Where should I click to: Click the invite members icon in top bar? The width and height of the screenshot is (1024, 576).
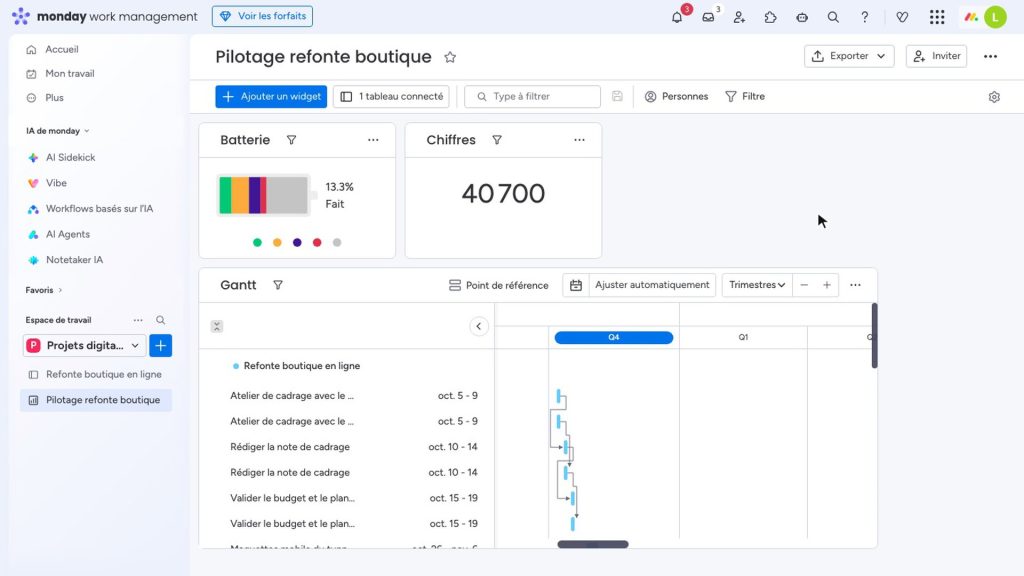pos(739,18)
